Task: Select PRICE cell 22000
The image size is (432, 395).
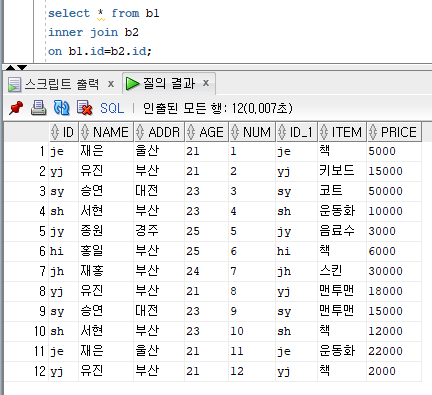Action: (x=394, y=351)
